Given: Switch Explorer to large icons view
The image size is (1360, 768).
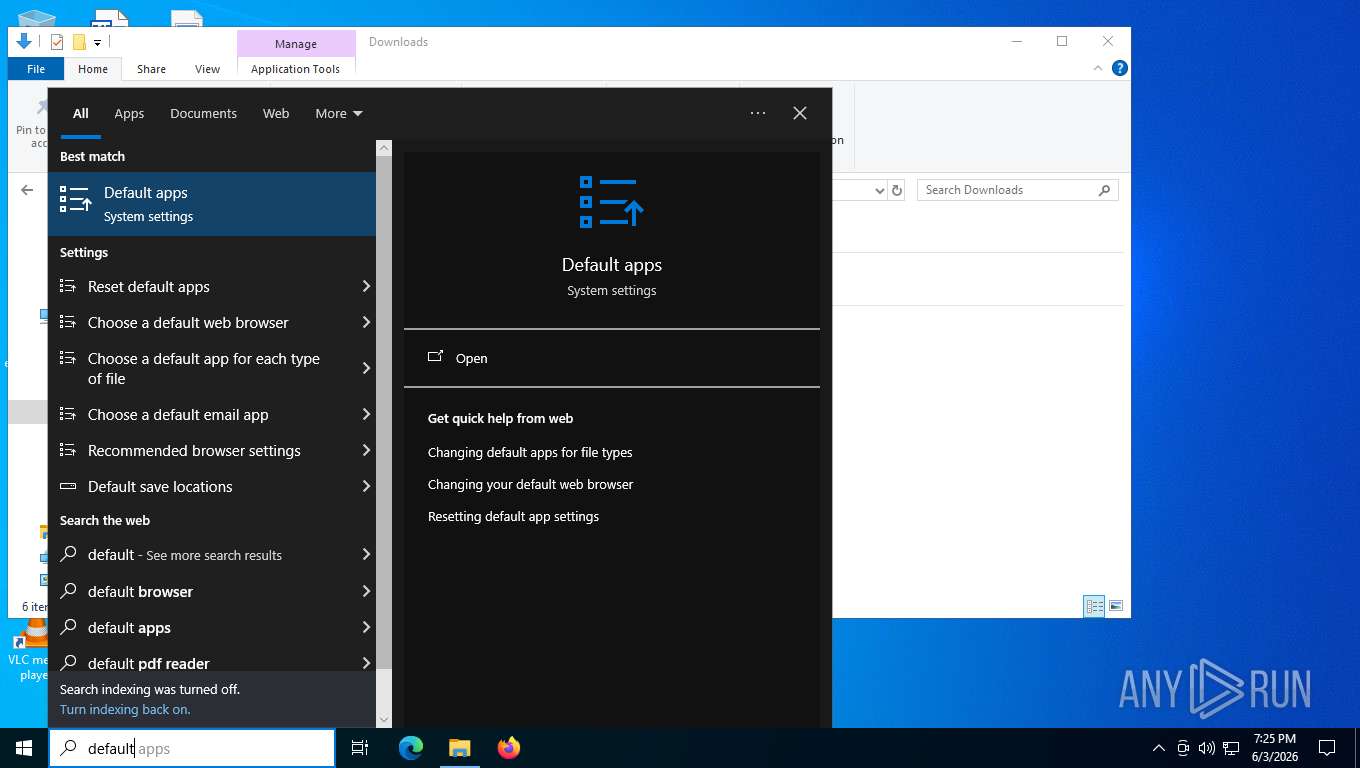Looking at the screenshot, I should [1116, 606].
